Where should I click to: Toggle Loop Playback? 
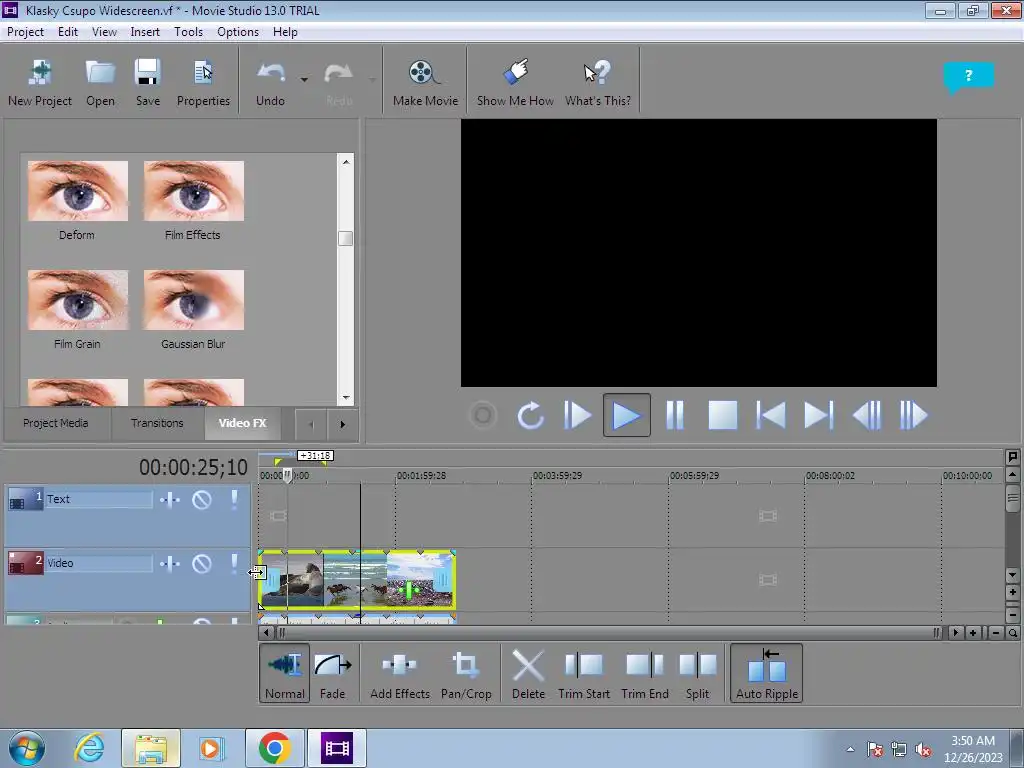click(530, 415)
